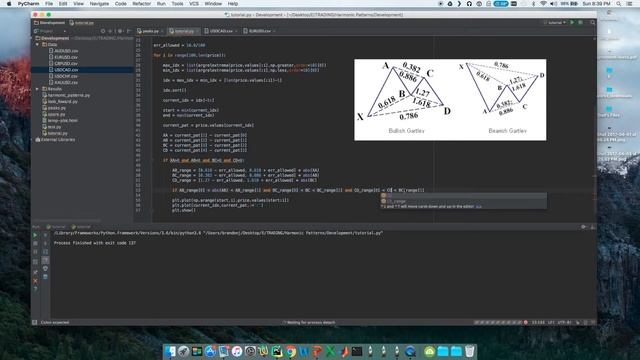Open Microsoft Excel from the Dock
Screen dimensions: 640x360
point(331,351)
